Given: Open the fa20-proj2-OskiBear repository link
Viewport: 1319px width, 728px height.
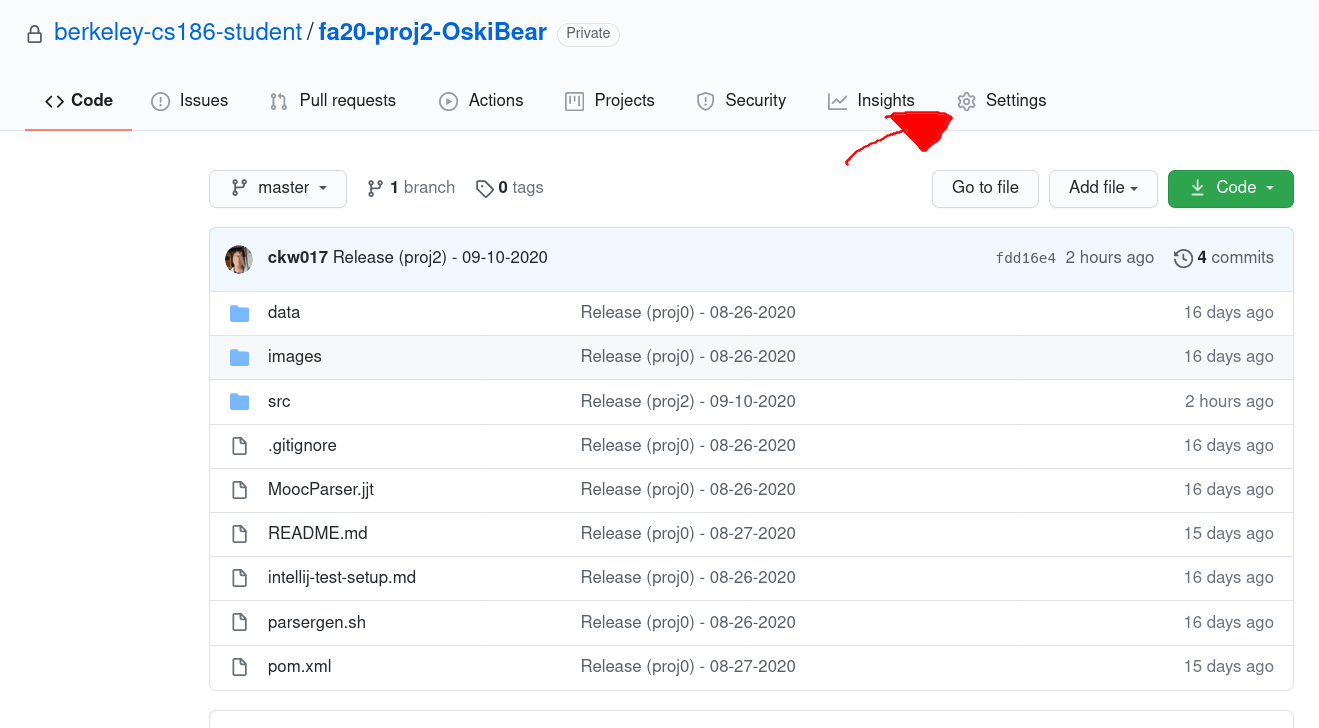Looking at the screenshot, I should [433, 32].
